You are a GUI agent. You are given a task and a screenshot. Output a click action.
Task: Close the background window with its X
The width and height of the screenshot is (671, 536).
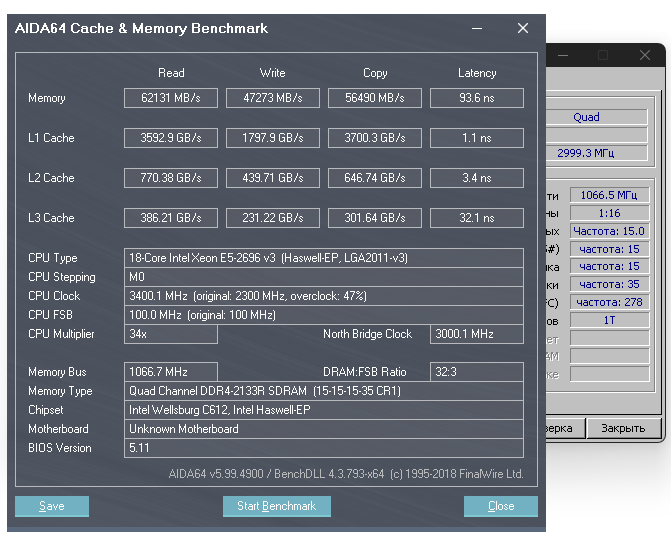644,55
